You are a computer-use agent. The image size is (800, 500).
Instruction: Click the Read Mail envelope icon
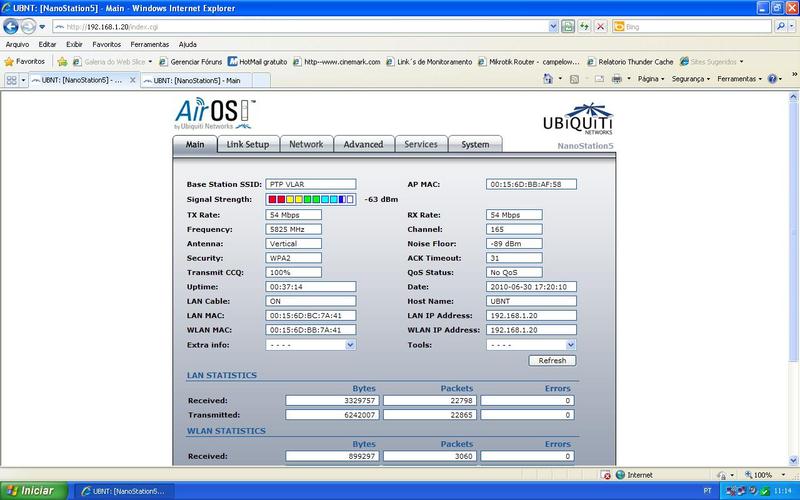click(599, 79)
